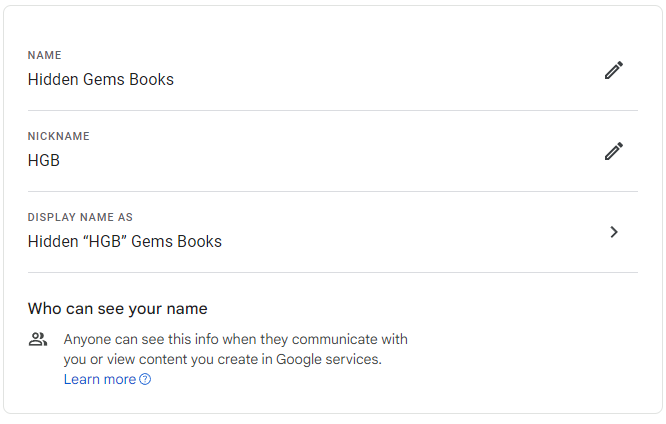Edit the nickname with its pencil icon

(614, 151)
